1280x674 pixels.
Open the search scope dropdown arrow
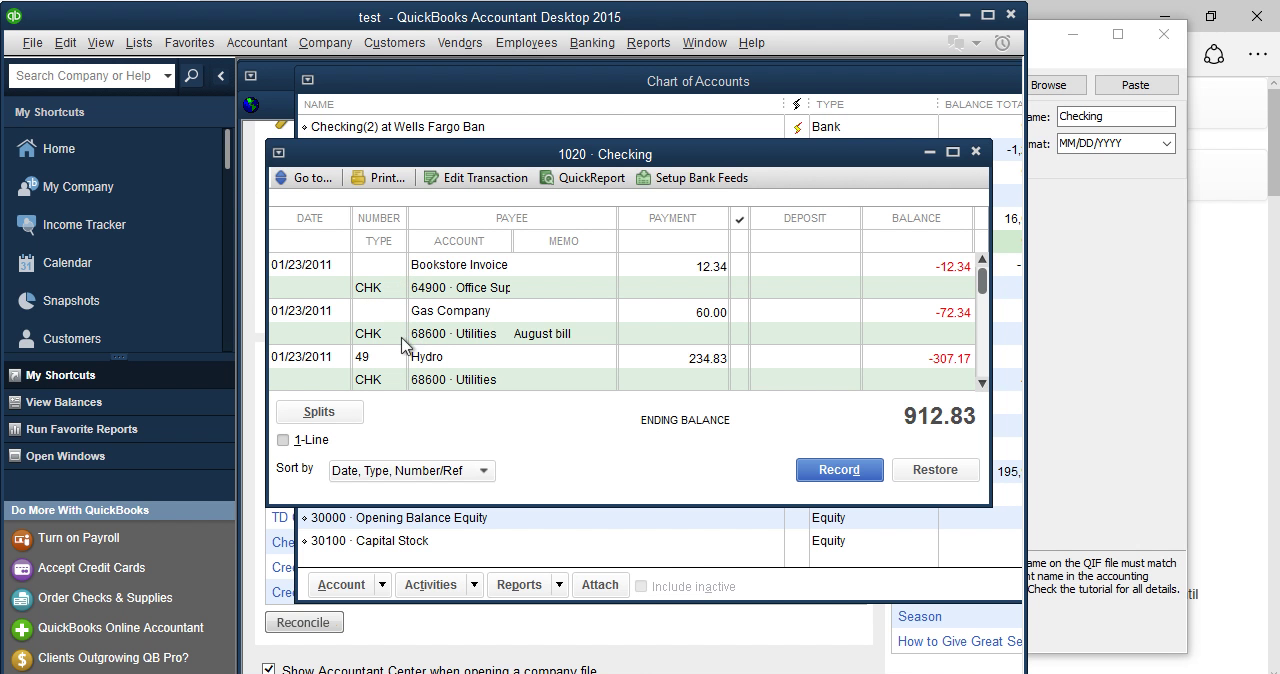click(168, 76)
